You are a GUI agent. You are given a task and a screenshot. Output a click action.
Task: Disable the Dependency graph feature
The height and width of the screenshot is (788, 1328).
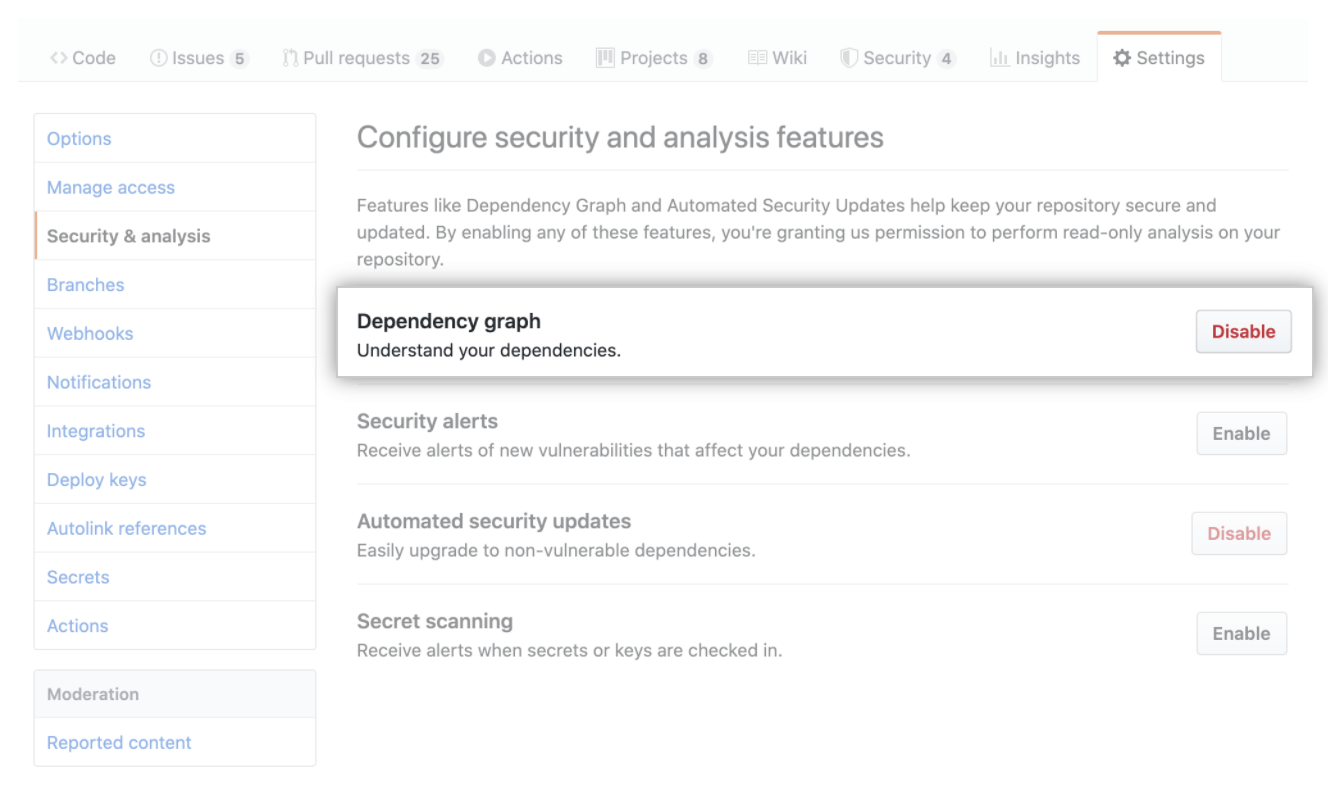(1244, 332)
